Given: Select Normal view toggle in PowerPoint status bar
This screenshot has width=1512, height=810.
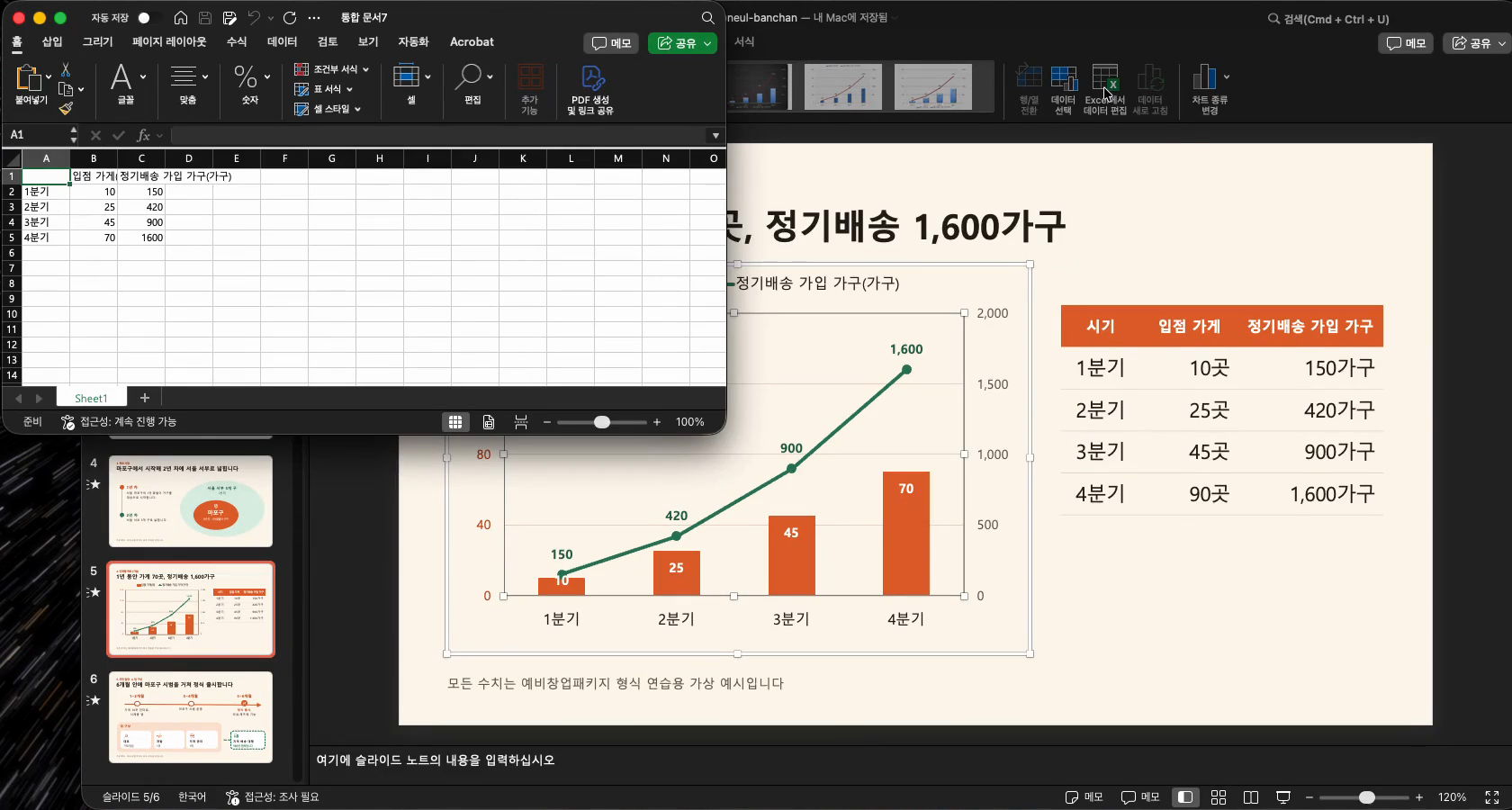Looking at the screenshot, I should pos(1185,797).
